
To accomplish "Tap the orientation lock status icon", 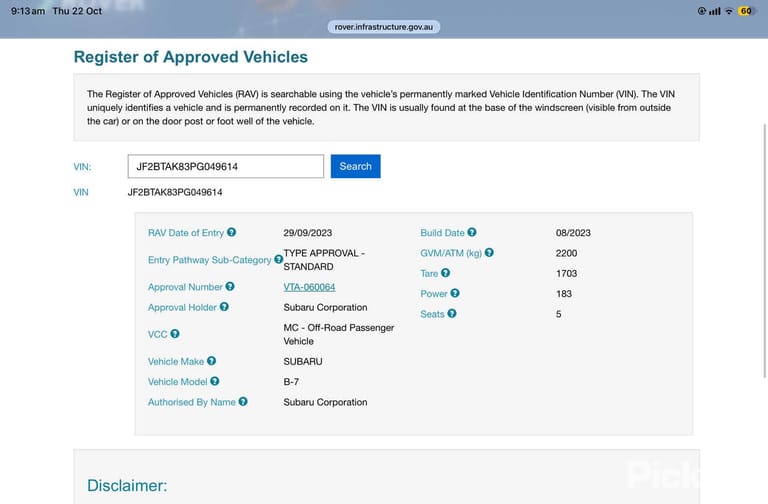I will (701, 11).
